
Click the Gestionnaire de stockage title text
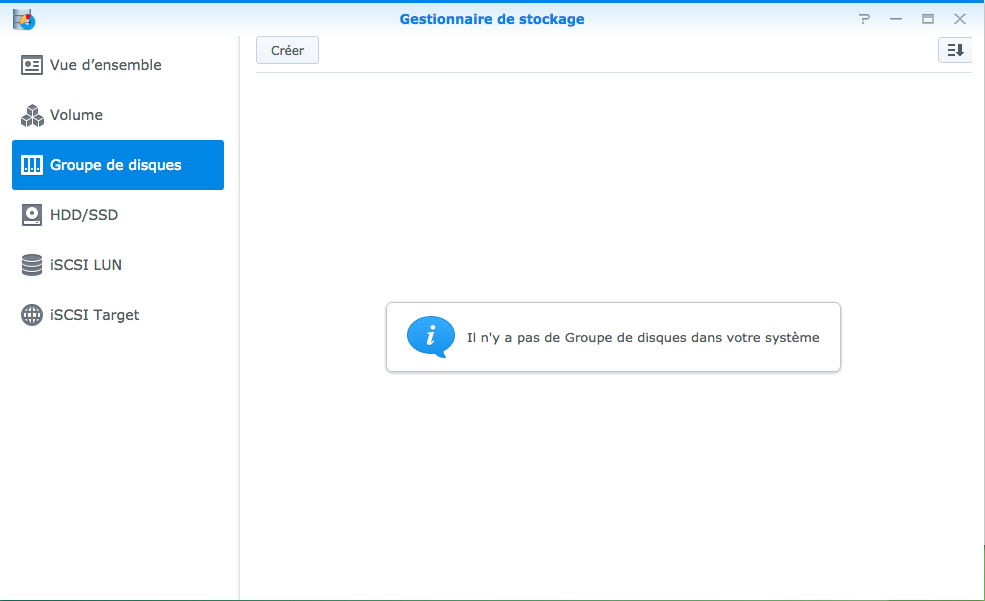click(x=492, y=19)
